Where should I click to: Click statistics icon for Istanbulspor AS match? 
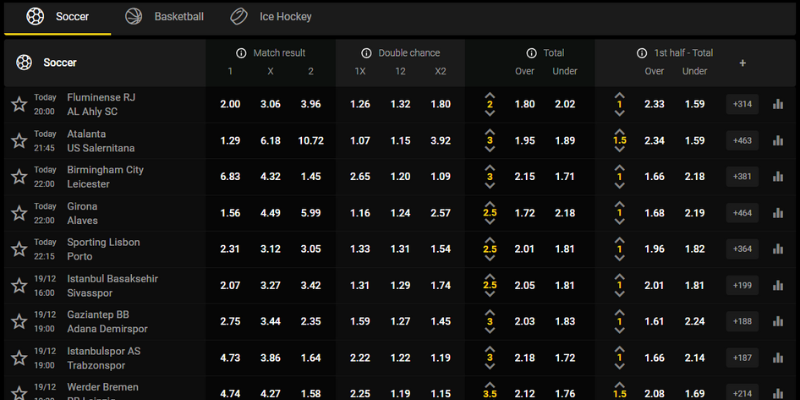coord(778,357)
